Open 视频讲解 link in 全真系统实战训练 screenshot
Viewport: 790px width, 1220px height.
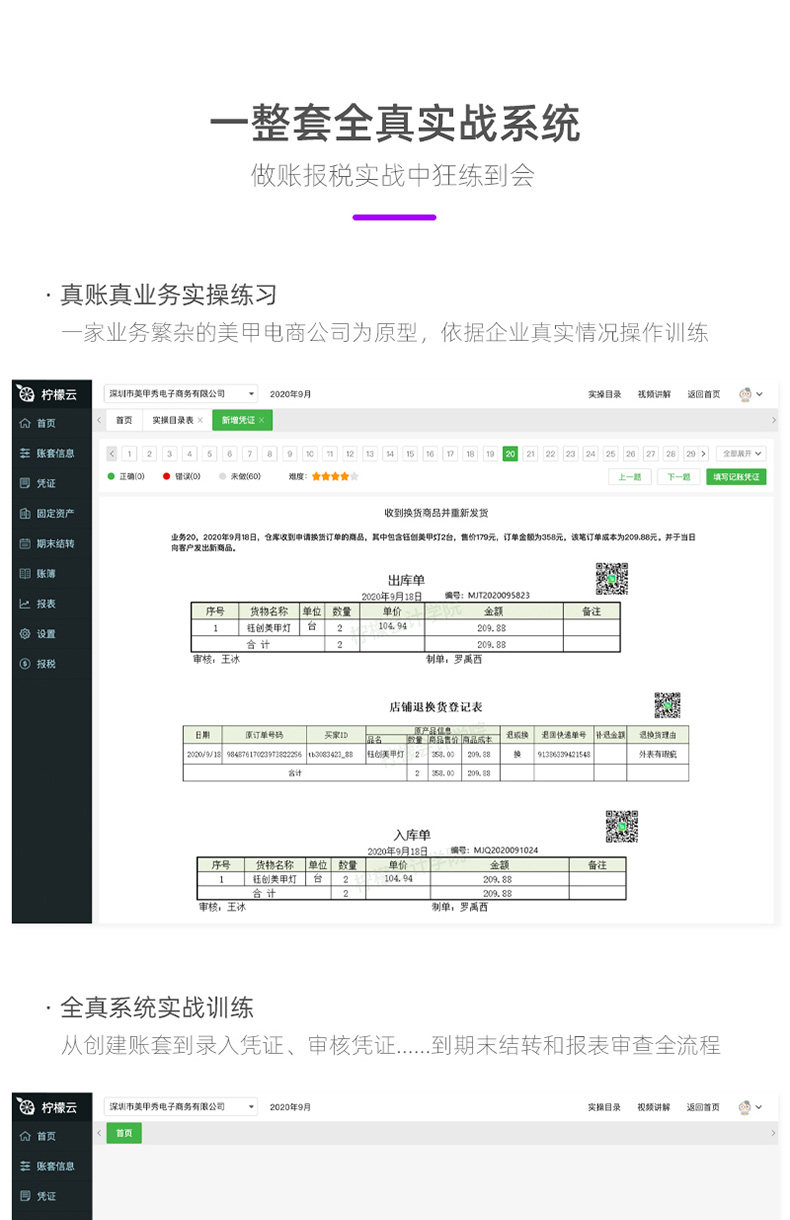point(654,1107)
